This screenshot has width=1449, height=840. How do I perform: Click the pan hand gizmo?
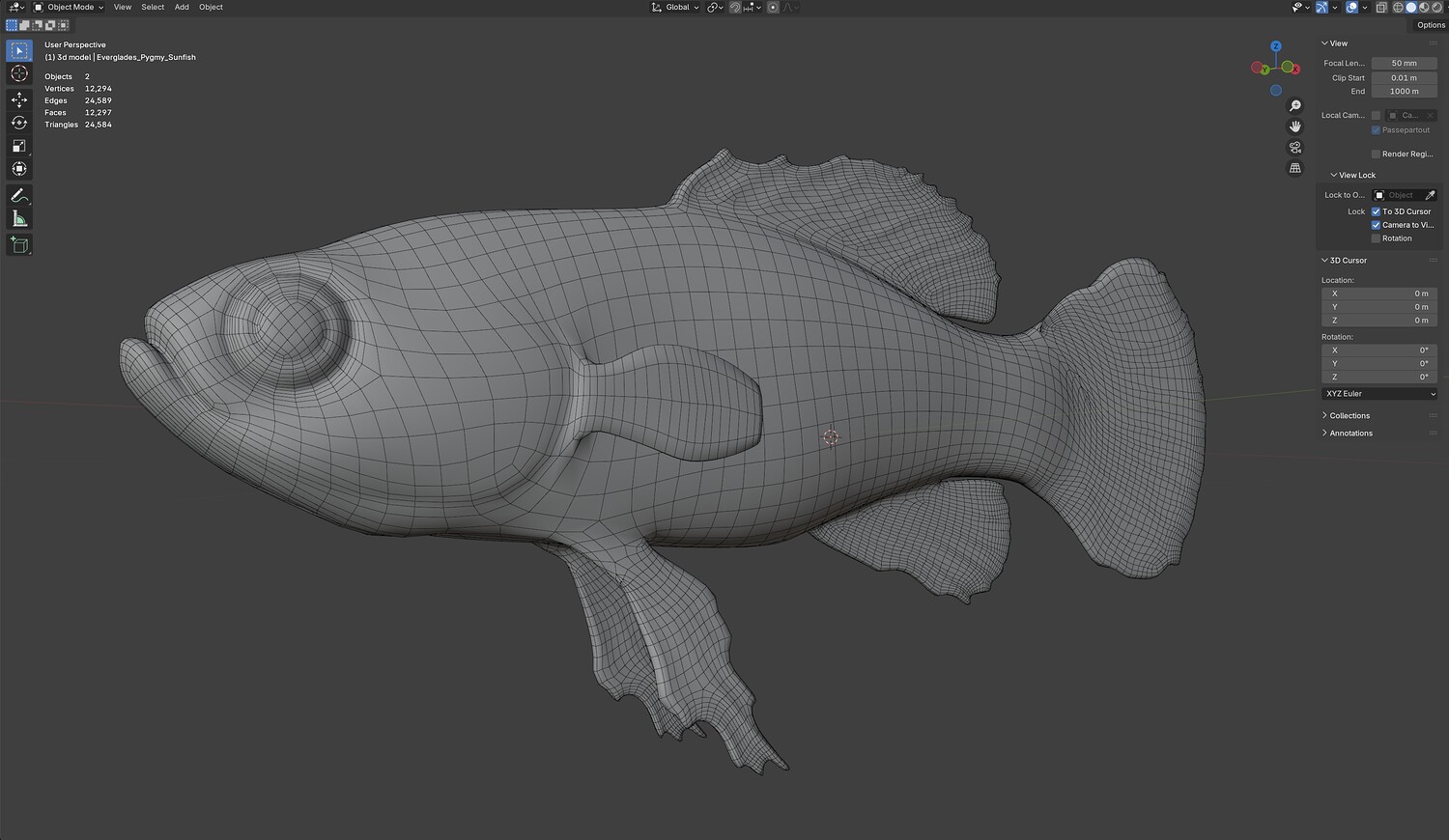pyautogui.click(x=1295, y=126)
